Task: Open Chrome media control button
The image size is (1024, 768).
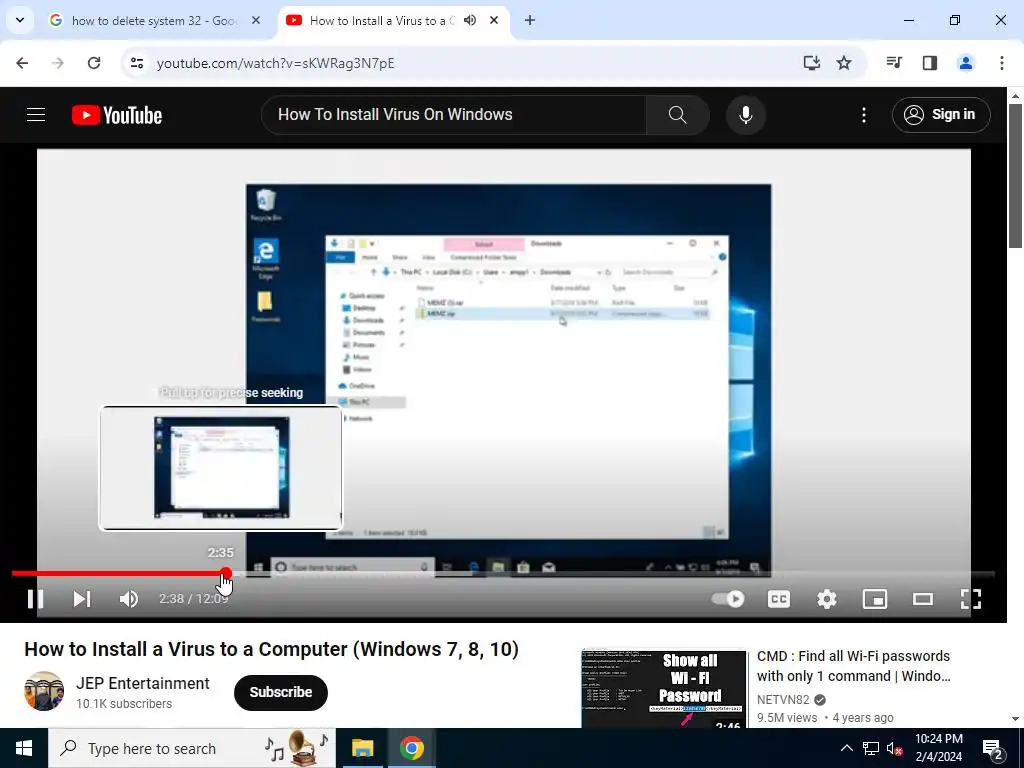Action: [894, 63]
